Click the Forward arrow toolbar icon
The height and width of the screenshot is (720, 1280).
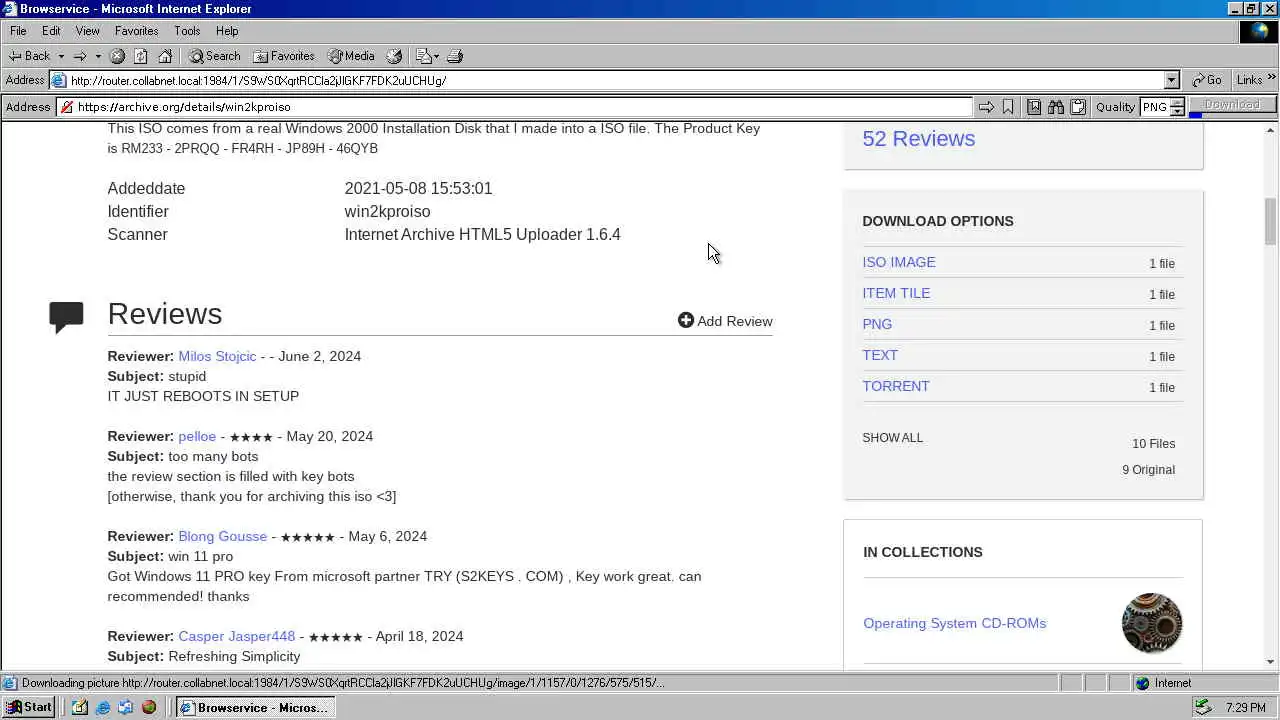(x=80, y=56)
